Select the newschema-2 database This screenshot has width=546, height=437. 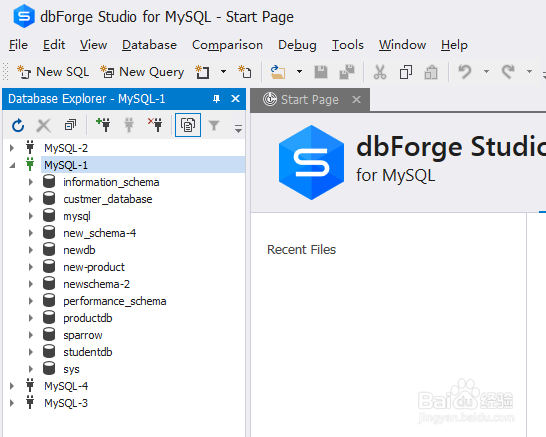96,284
